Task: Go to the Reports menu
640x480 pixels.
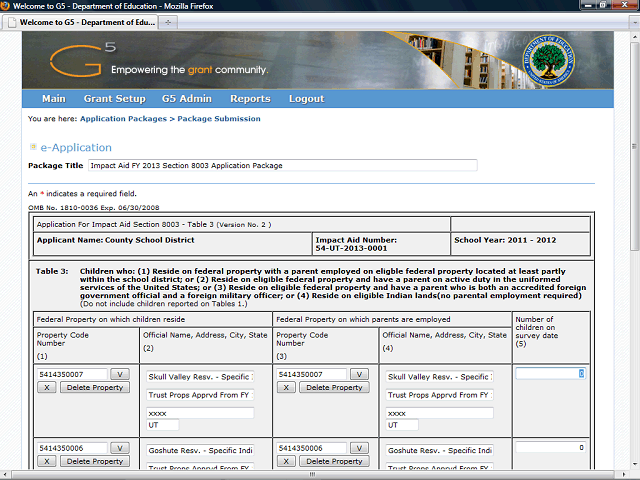Action: click(250, 99)
